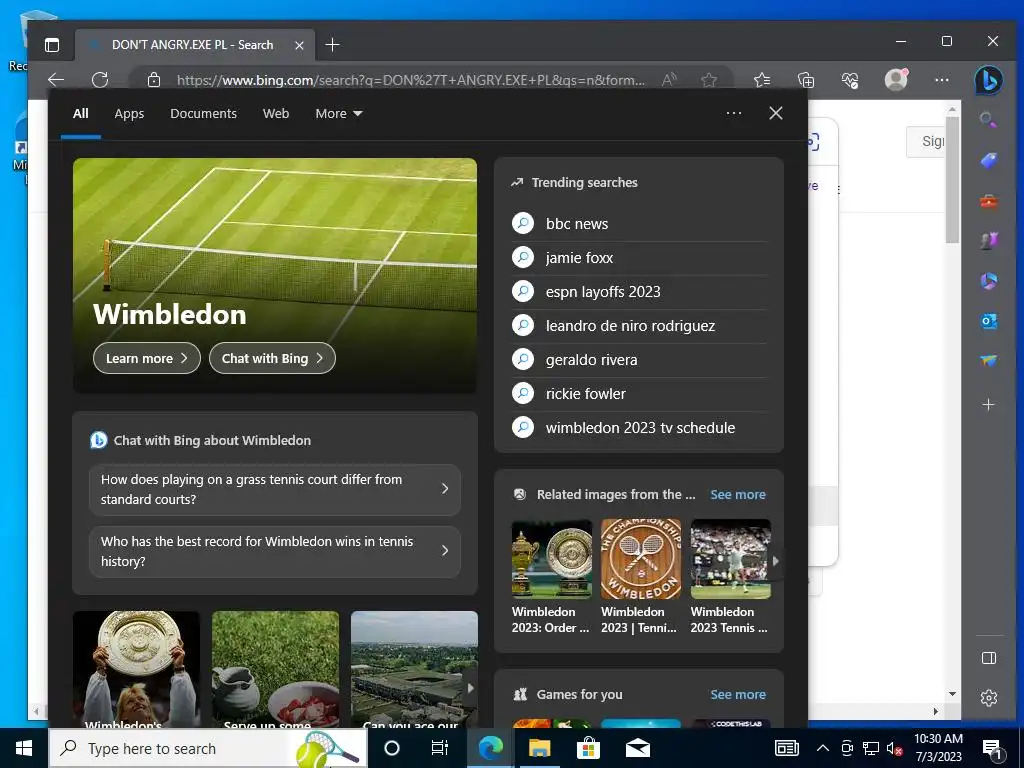Switch to the Apps search tab

[x=129, y=114]
